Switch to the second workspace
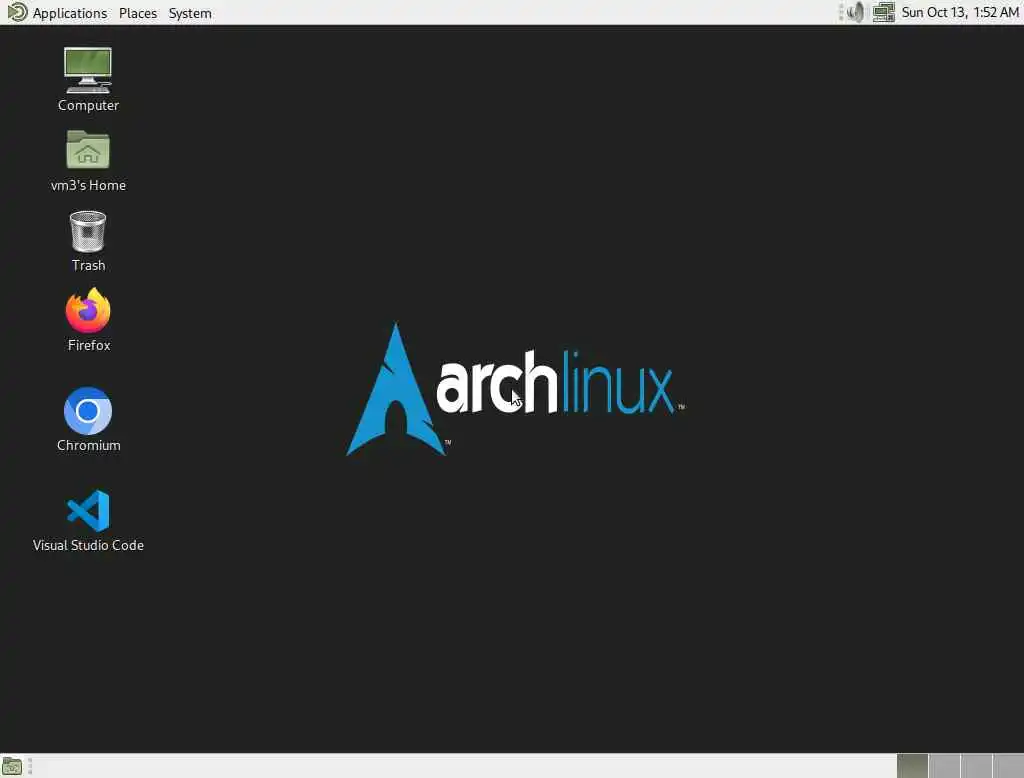 pos(944,766)
